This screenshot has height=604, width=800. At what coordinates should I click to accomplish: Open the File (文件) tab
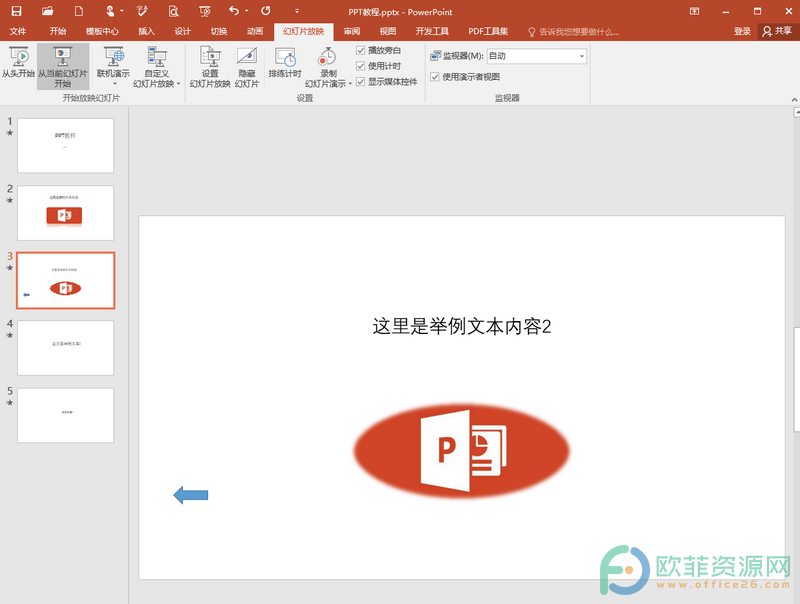pos(17,32)
